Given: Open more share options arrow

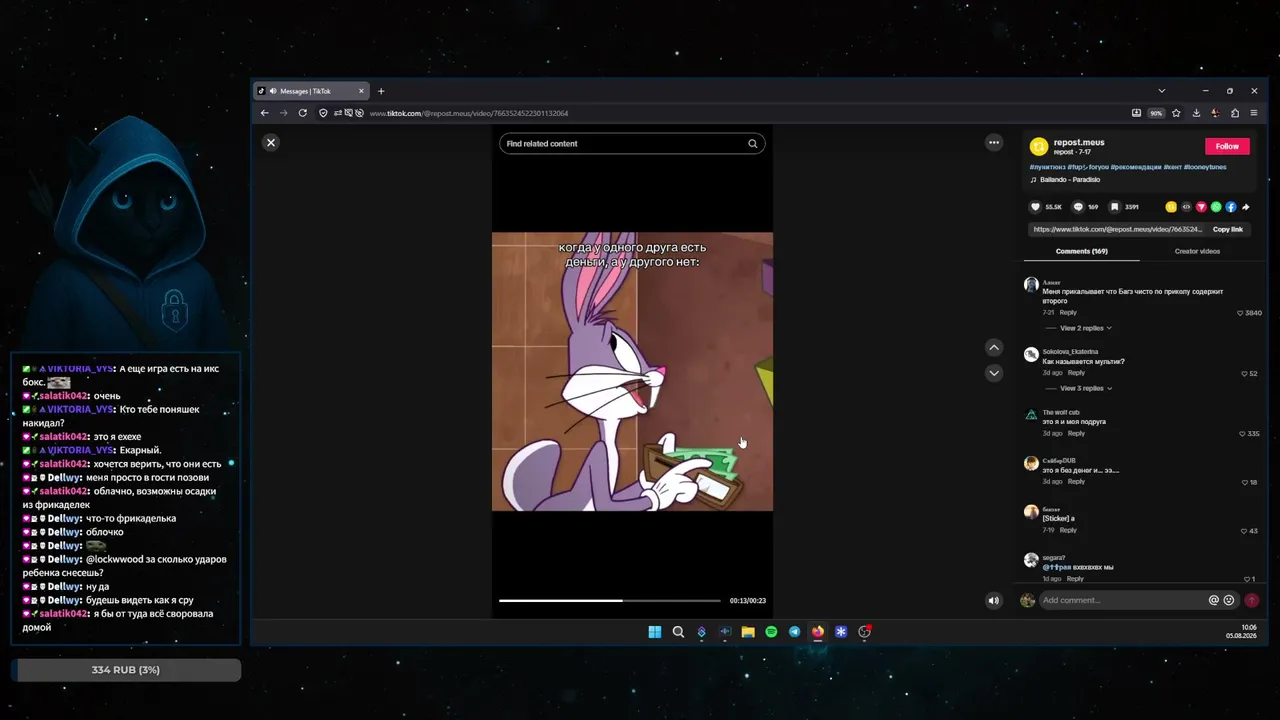Looking at the screenshot, I should click(1246, 207).
